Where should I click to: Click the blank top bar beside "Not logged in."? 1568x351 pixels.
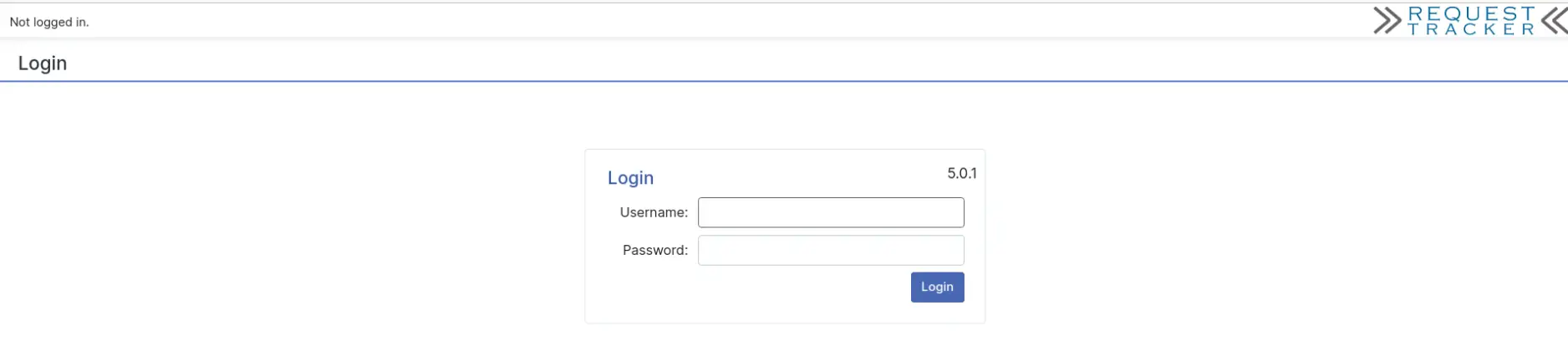point(669,22)
